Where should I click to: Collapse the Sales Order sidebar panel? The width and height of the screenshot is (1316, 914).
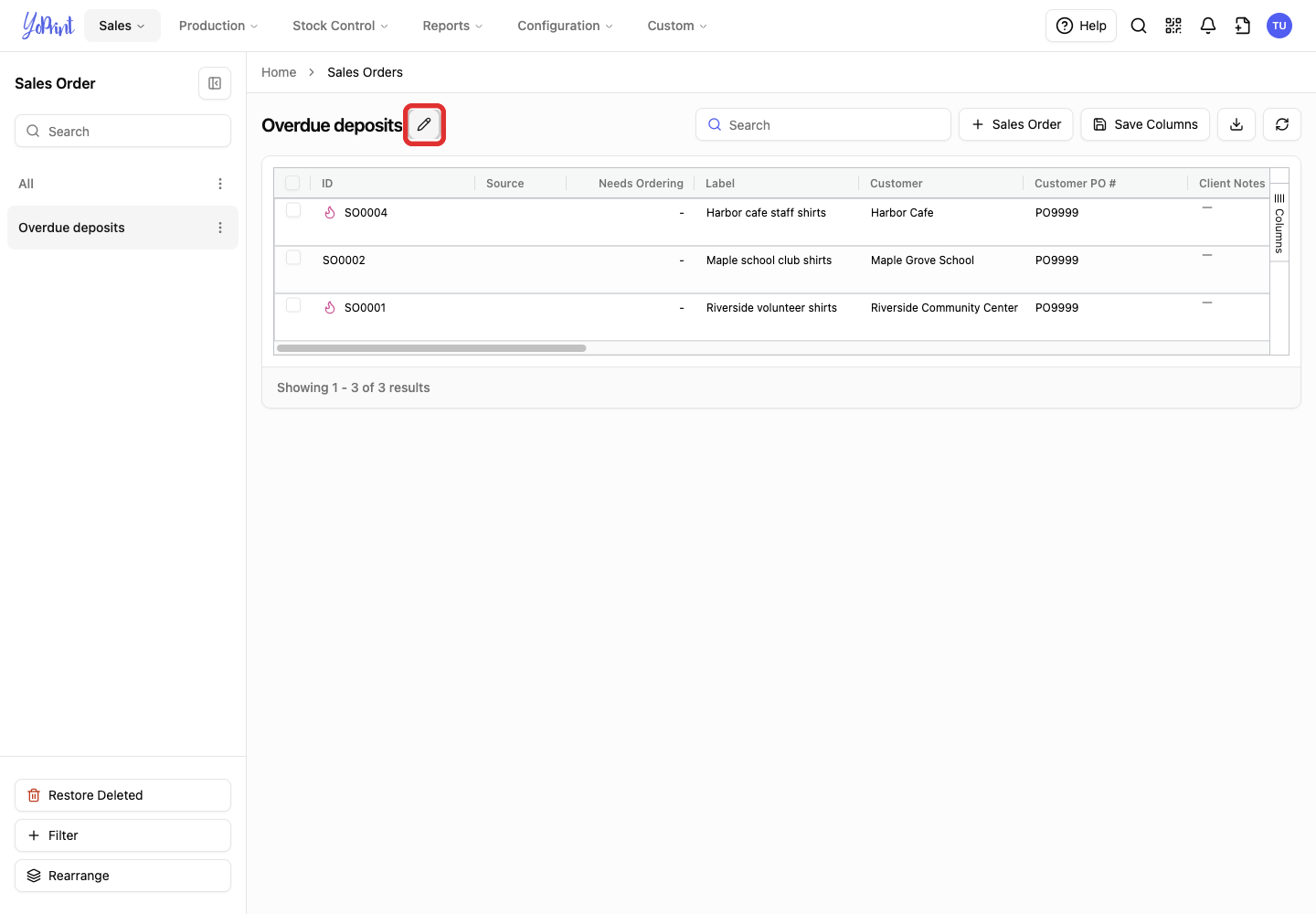215,83
